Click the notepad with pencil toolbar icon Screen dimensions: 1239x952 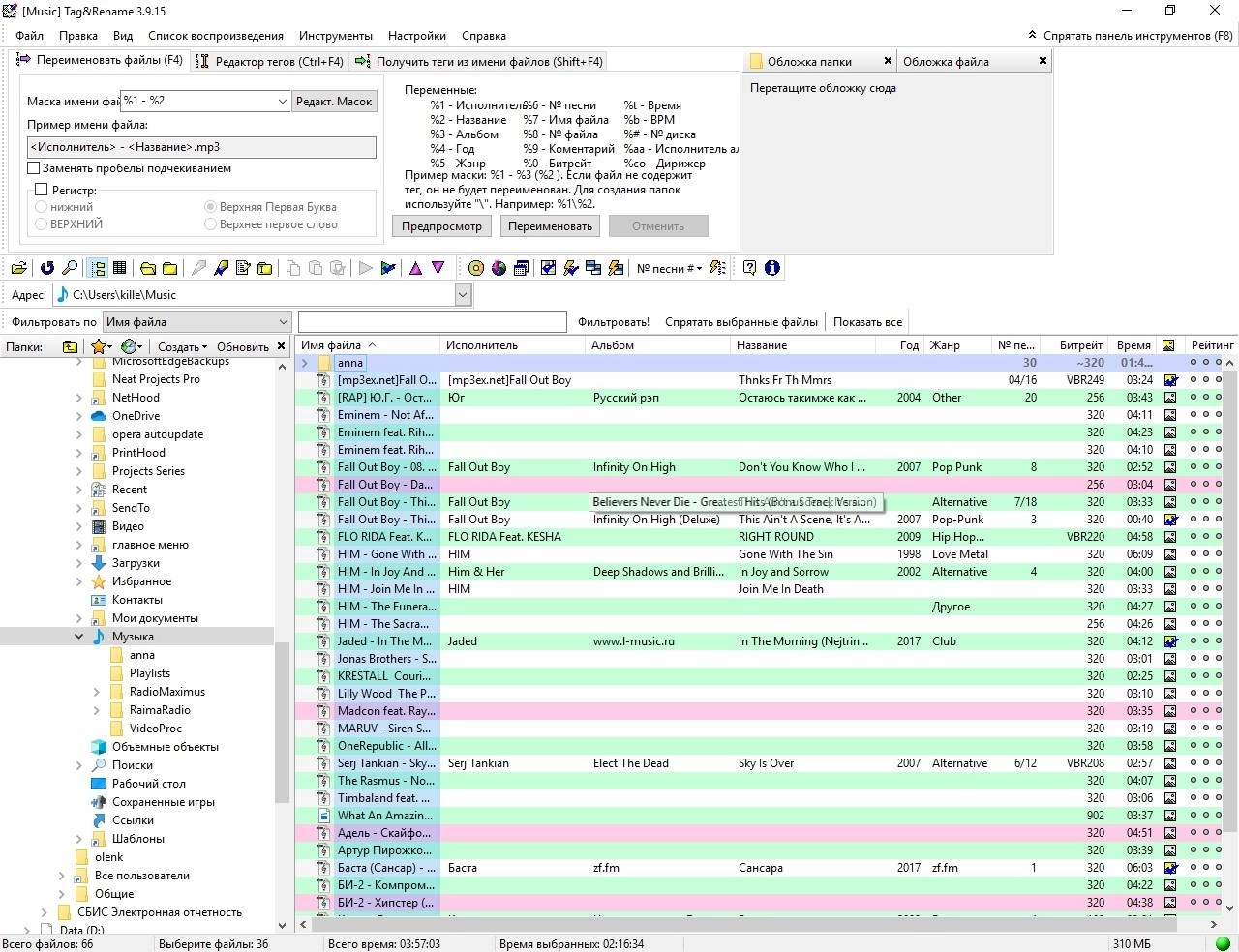click(243, 268)
